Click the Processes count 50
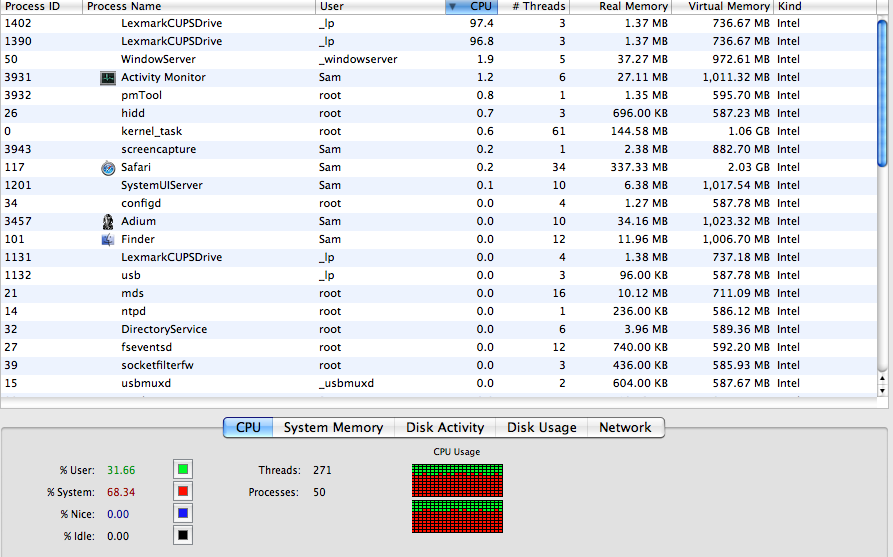This screenshot has height=557, width=893. pos(319,492)
